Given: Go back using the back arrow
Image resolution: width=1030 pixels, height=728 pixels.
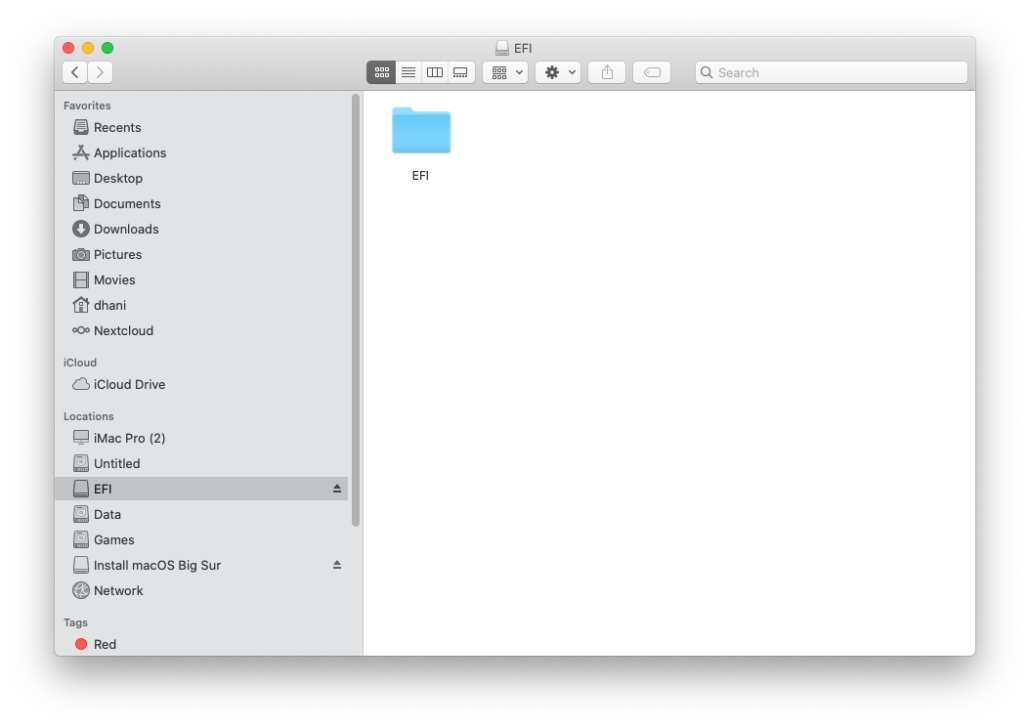Looking at the screenshot, I should tap(75, 72).
